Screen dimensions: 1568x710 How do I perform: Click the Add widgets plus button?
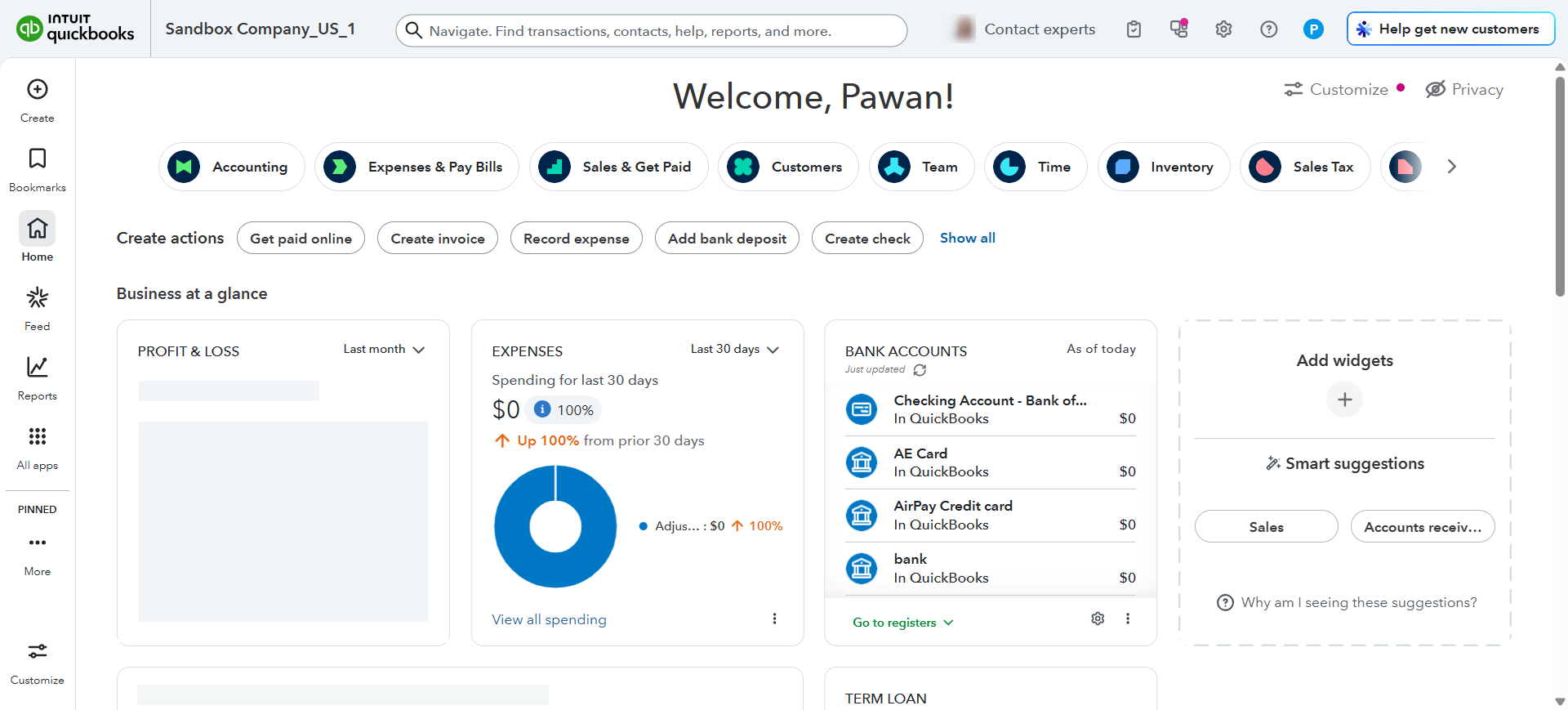[x=1345, y=400]
